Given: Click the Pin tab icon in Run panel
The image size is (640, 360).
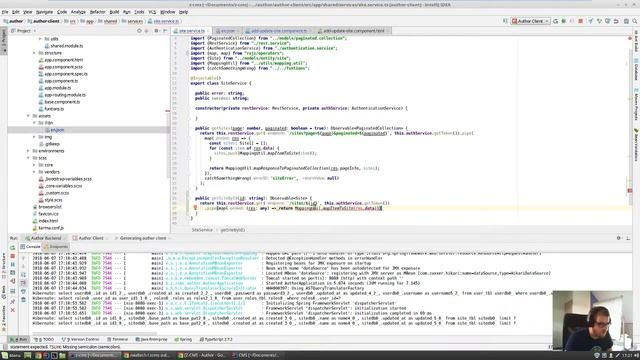Looking at the screenshot, I should pyautogui.click(x=12, y=301).
